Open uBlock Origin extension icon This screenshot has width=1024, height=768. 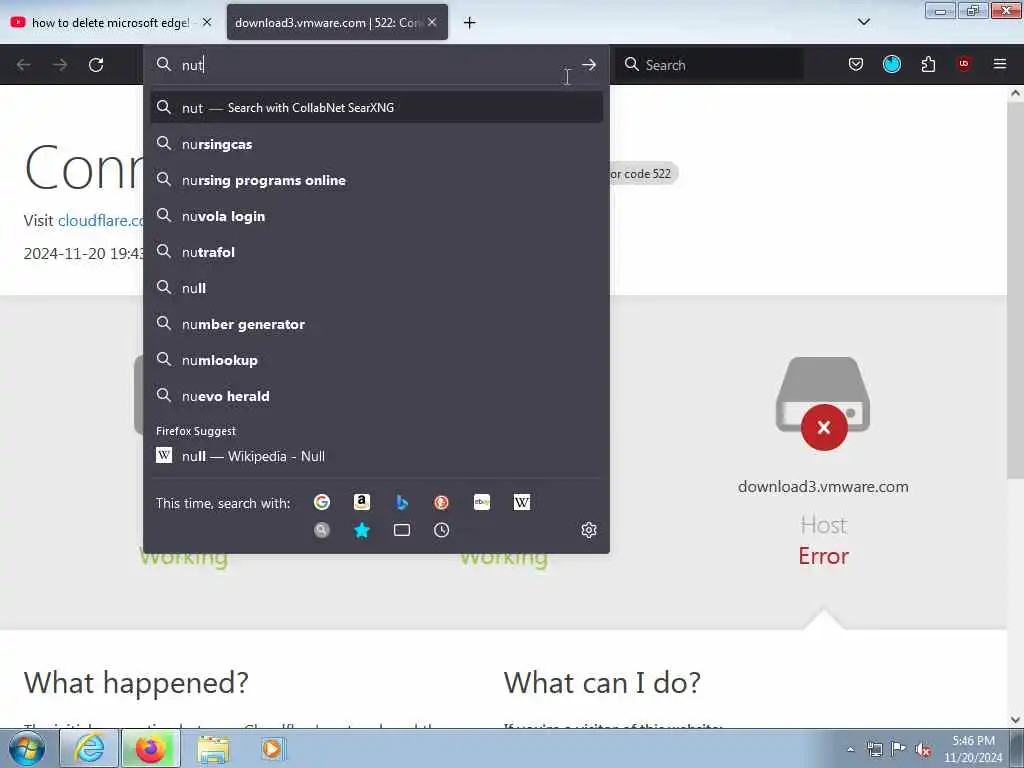(x=964, y=64)
